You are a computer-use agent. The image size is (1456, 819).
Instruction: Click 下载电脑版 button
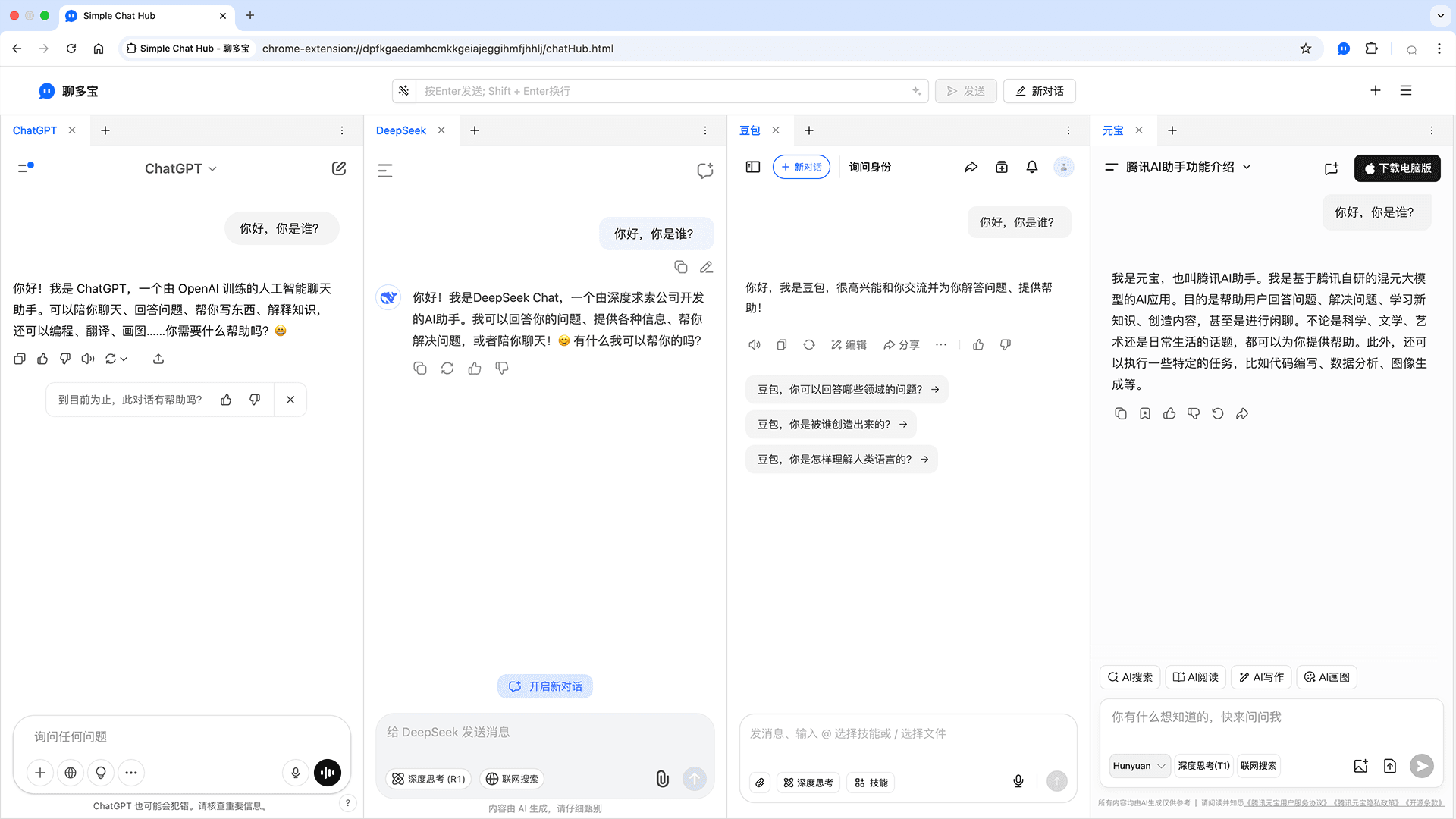click(1398, 168)
